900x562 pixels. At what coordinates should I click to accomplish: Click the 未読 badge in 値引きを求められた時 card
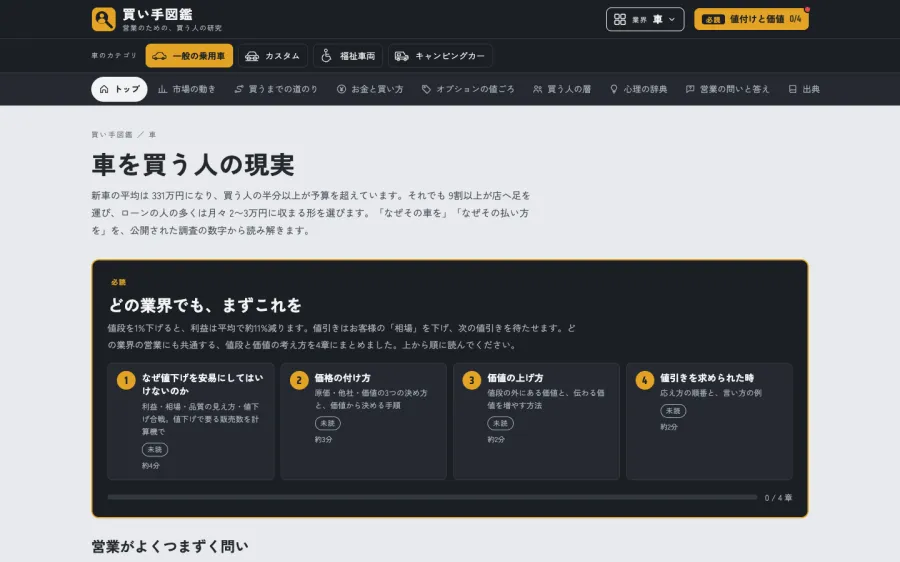pos(673,410)
